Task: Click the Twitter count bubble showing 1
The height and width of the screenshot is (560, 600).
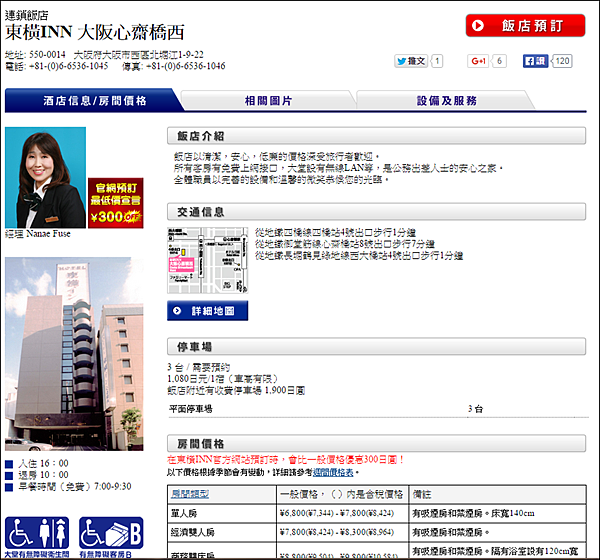Action: tap(437, 61)
